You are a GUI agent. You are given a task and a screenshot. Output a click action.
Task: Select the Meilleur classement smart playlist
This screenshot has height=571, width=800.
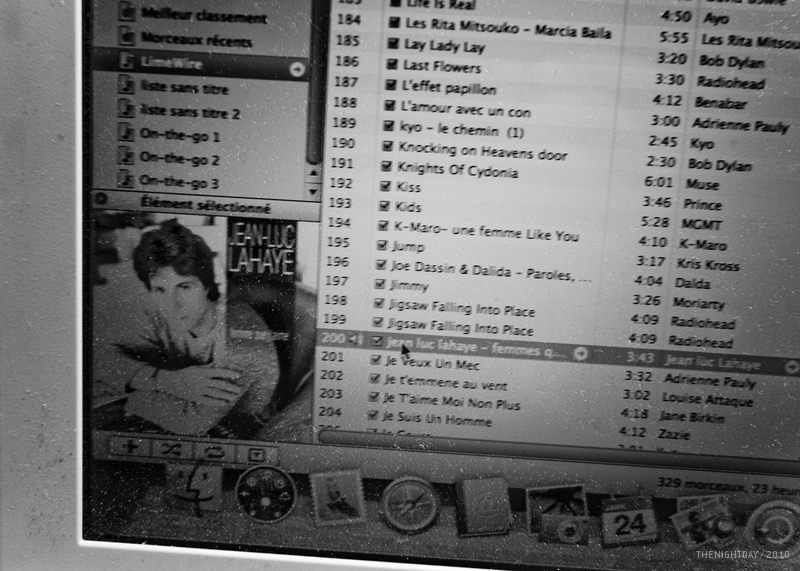[x=204, y=16]
